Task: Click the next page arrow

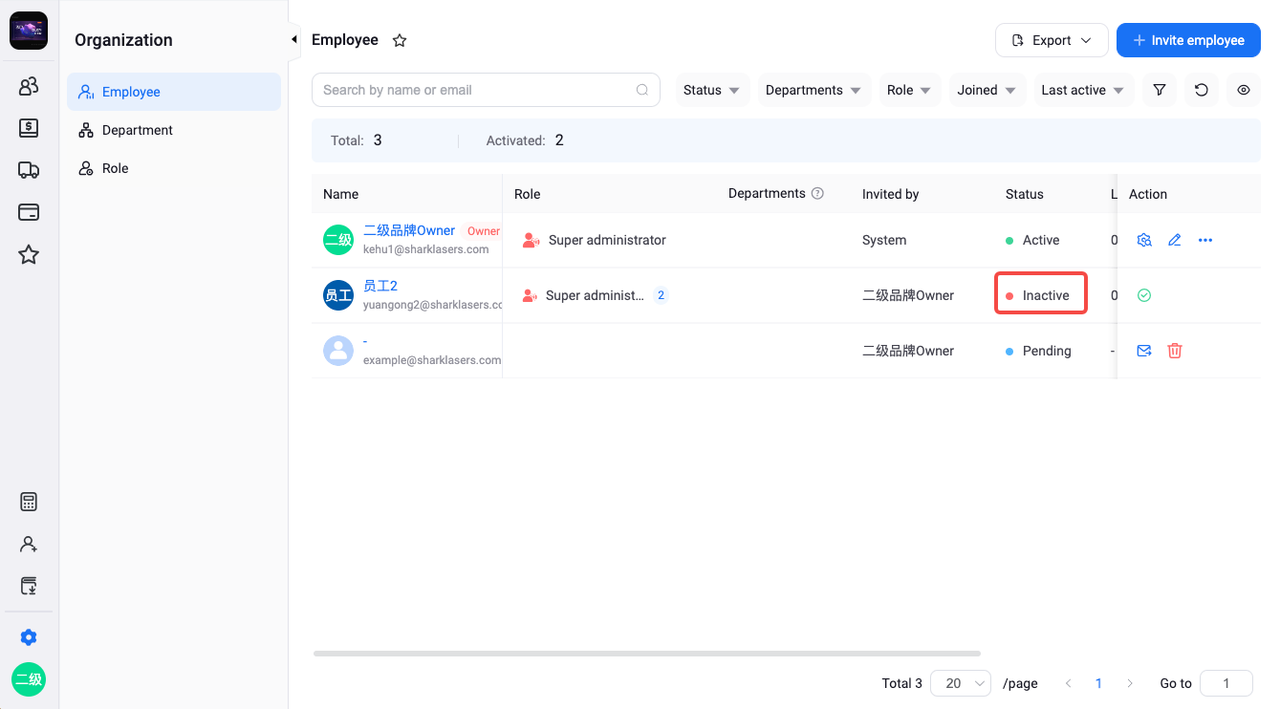Action: click(1130, 683)
